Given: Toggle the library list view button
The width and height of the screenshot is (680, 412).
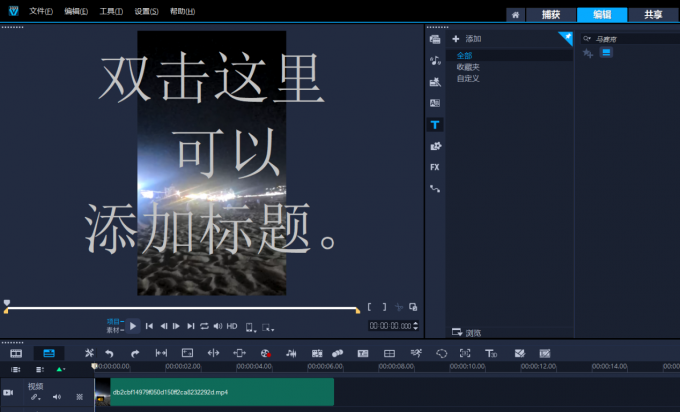Looking at the screenshot, I should [606, 52].
